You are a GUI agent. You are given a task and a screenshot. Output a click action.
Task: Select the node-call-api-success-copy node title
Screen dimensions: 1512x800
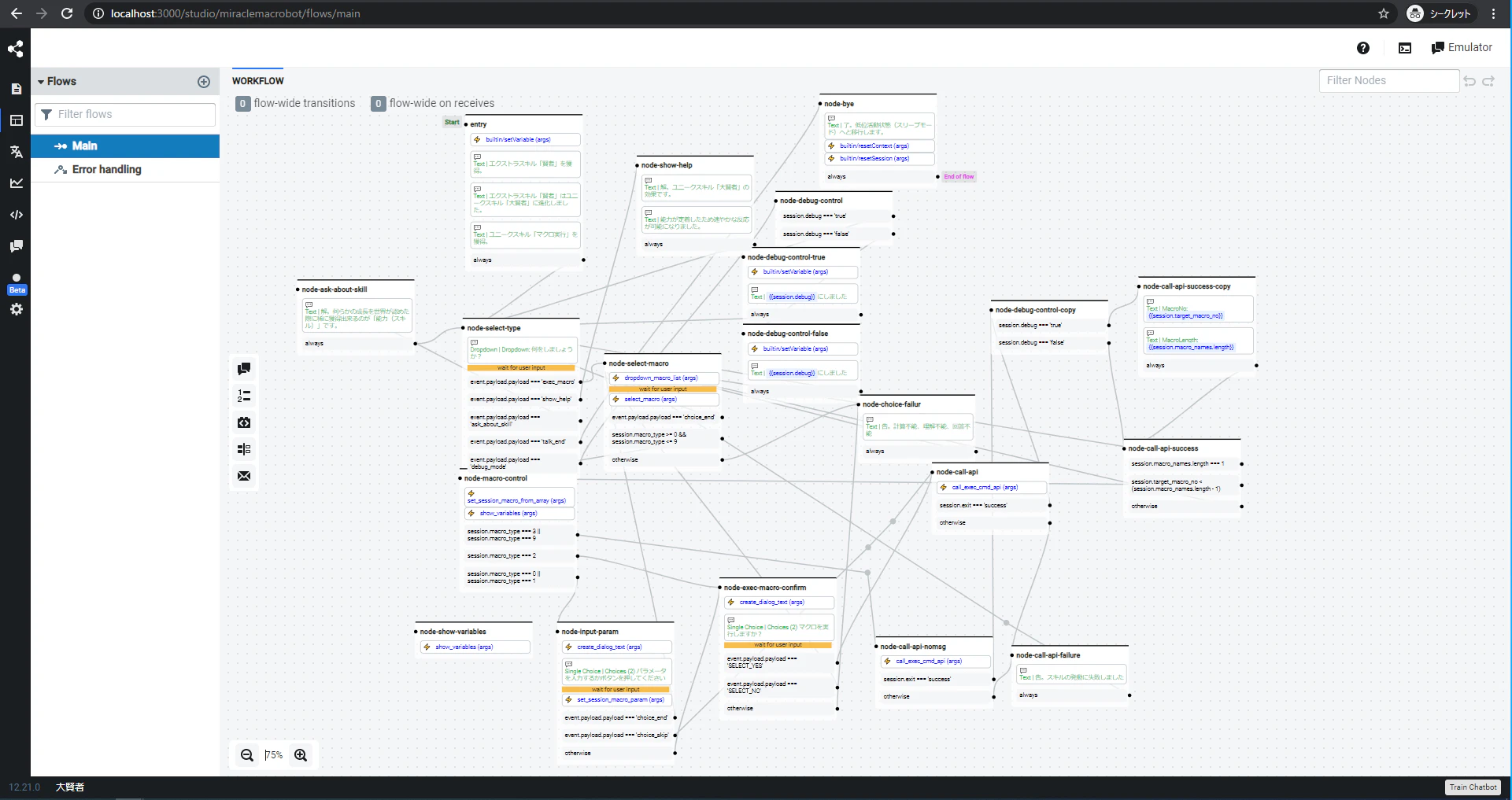pyautogui.click(x=1187, y=286)
